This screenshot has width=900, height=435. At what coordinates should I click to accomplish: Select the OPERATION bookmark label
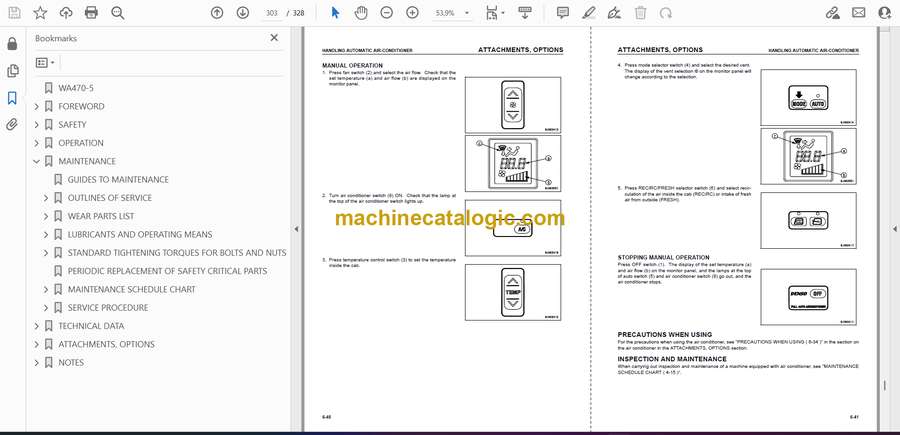tap(81, 143)
